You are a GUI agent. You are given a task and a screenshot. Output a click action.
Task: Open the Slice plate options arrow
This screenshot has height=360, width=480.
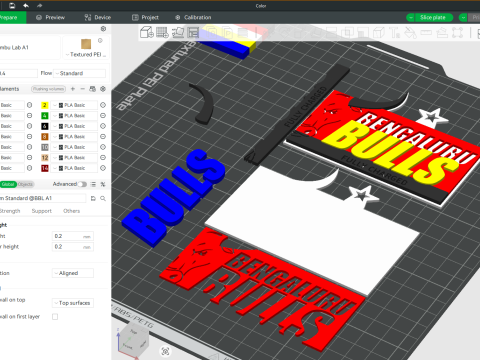[410, 17]
